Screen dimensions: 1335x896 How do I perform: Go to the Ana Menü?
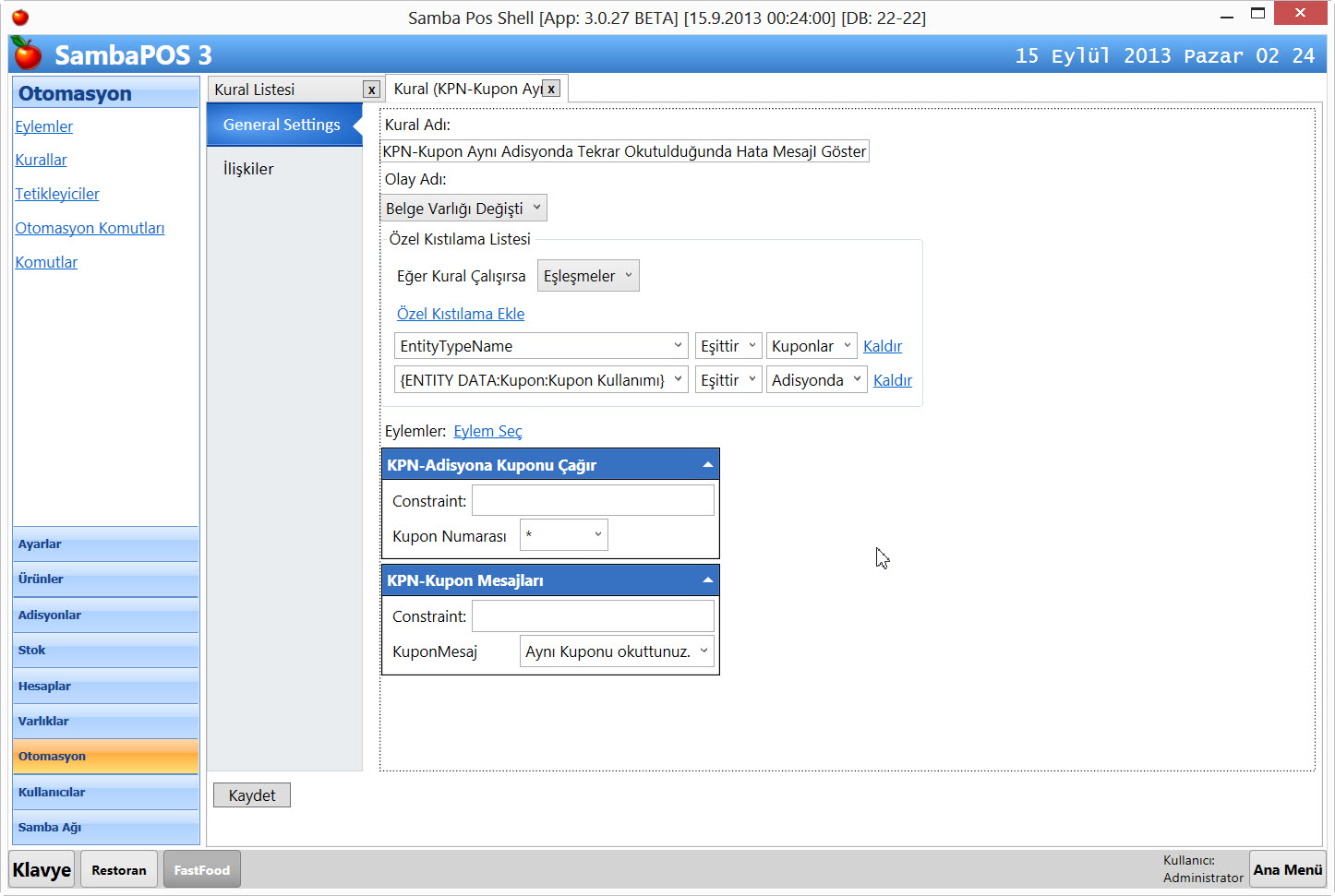(1287, 869)
